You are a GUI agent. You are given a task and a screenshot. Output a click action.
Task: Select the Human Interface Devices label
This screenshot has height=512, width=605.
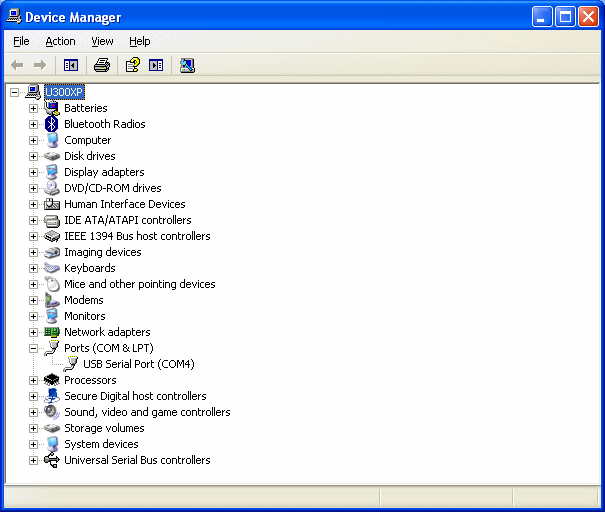point(125,204)
